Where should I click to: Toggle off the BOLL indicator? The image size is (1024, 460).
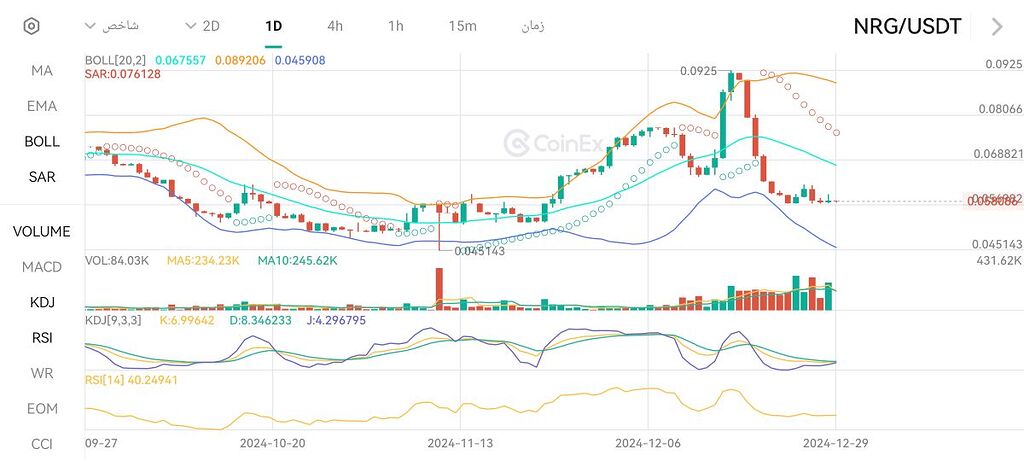coord(42,142)
